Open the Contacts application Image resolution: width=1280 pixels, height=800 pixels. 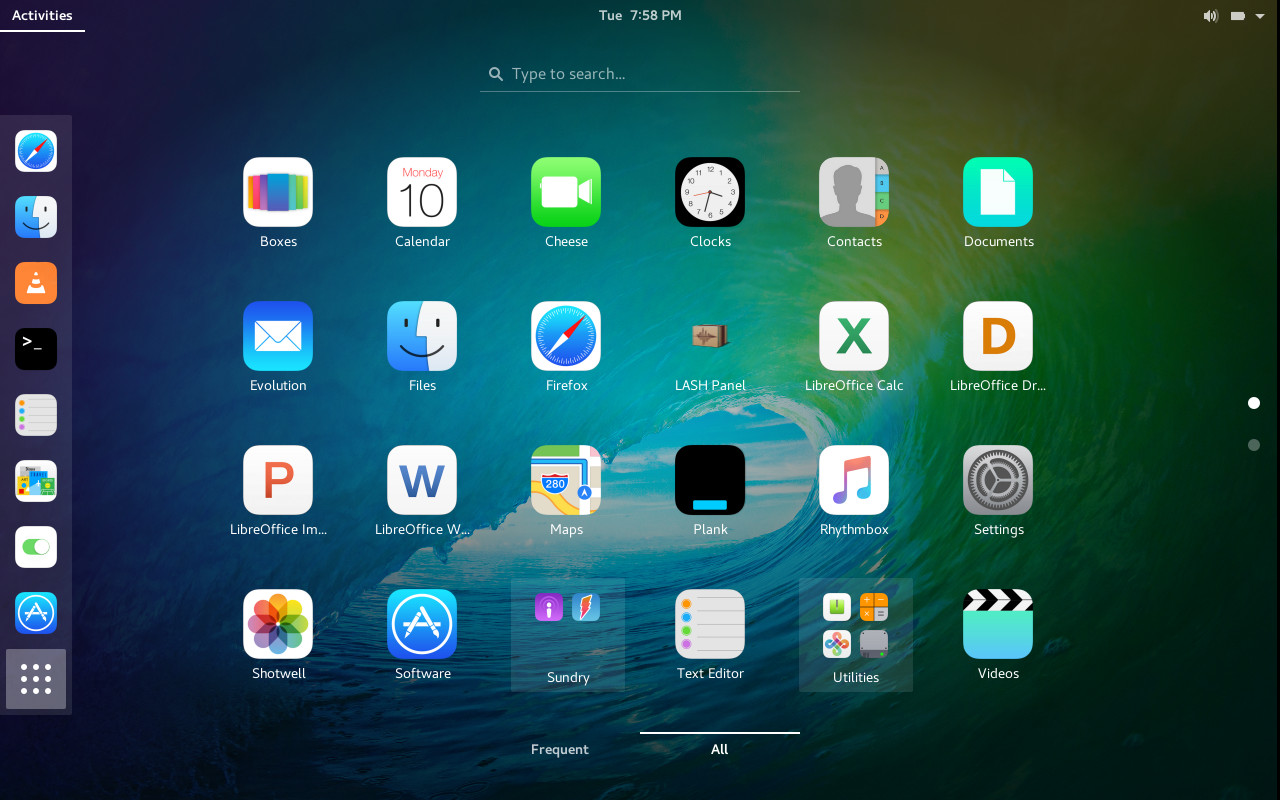(x=854, y=192)
